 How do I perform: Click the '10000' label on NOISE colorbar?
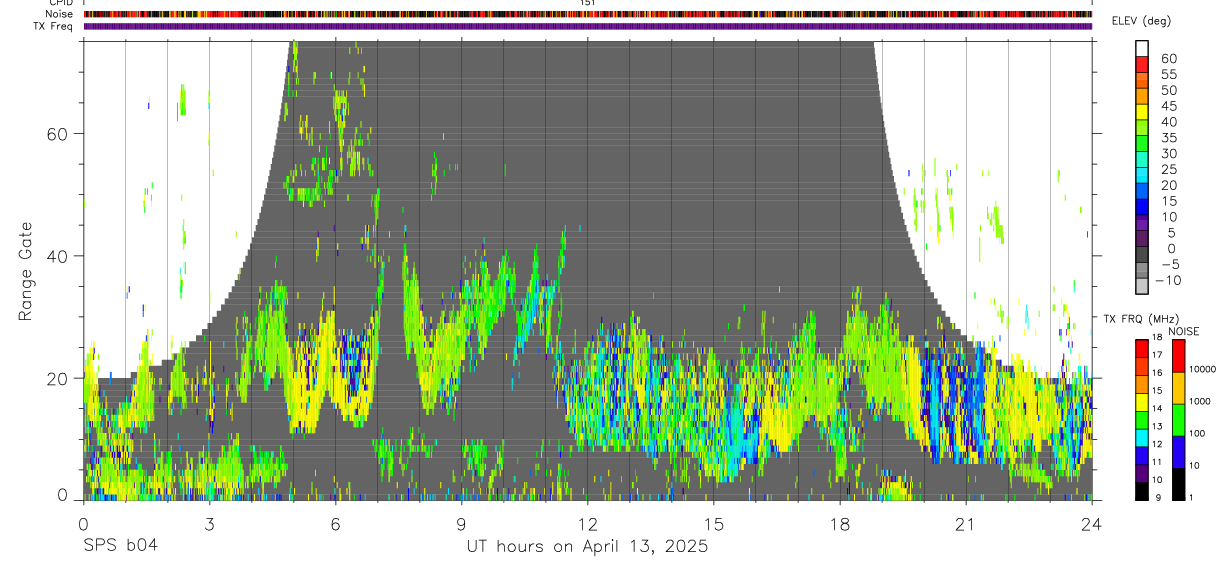click(x=1202, y=369)
